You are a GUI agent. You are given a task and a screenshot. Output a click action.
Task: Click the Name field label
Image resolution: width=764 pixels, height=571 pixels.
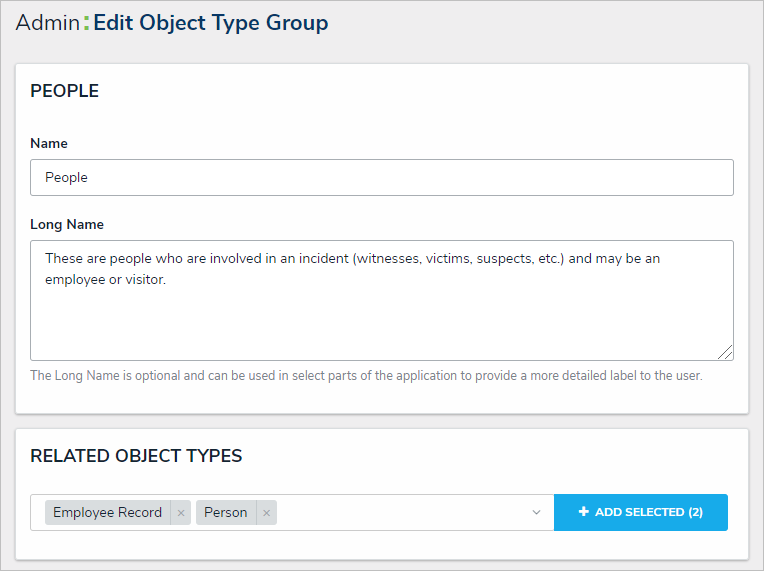tap(49, 144)
